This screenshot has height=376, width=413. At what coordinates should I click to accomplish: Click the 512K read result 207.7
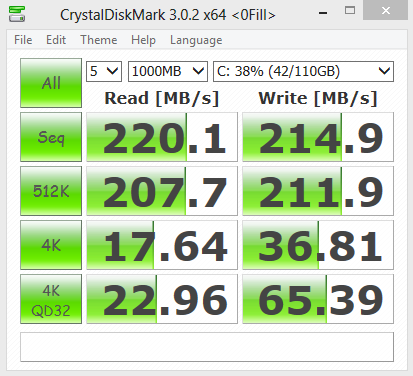(x=162, y=191)
